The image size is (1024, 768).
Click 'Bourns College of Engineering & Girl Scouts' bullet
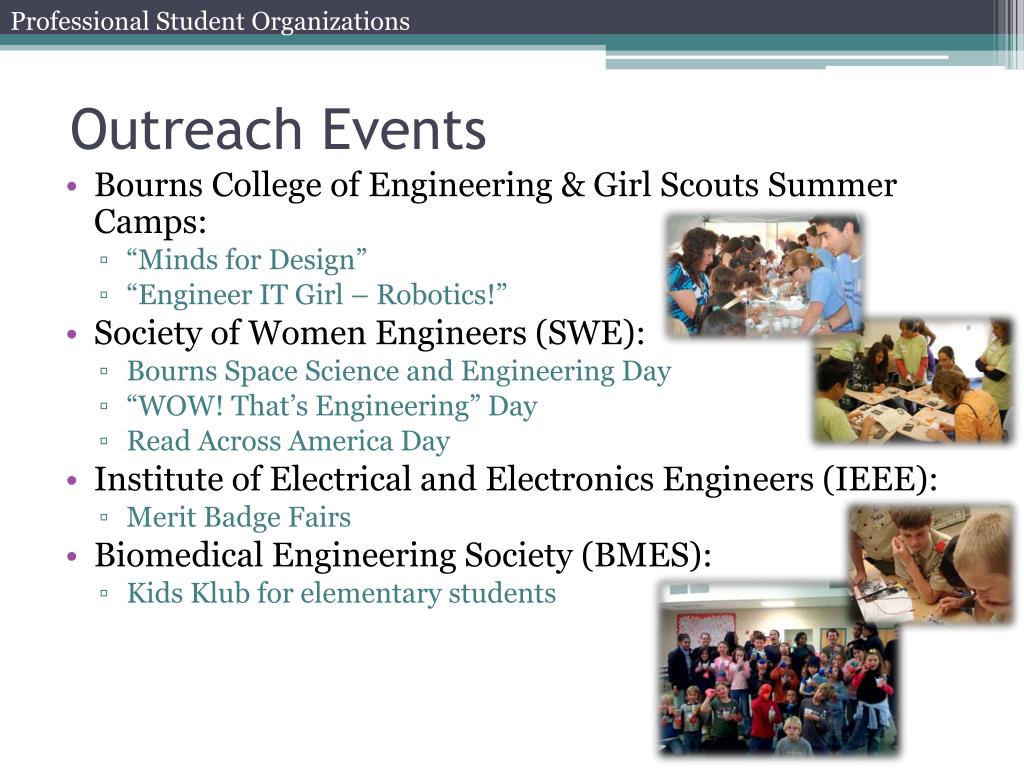click(495, 185)
